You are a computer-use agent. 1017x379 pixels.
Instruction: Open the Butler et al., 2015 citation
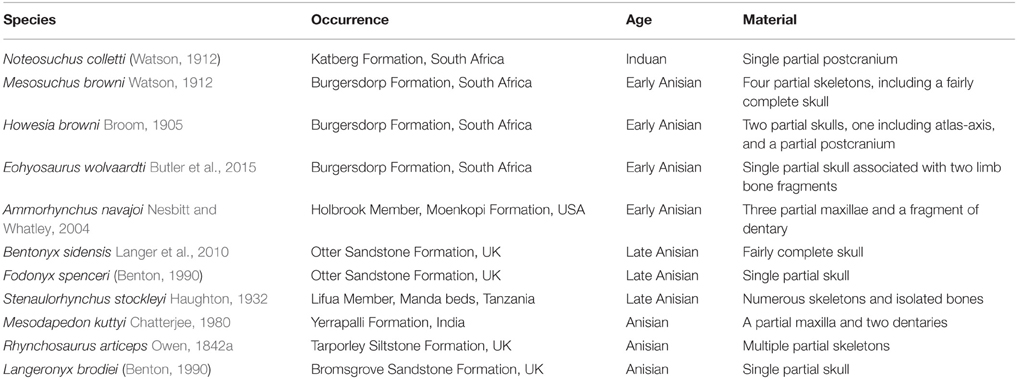[203, 167]
